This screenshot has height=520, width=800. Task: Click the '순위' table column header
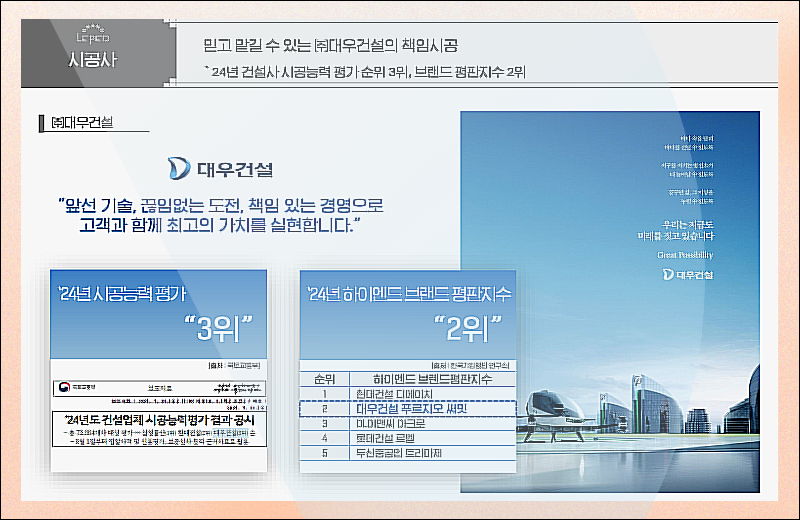324,379
